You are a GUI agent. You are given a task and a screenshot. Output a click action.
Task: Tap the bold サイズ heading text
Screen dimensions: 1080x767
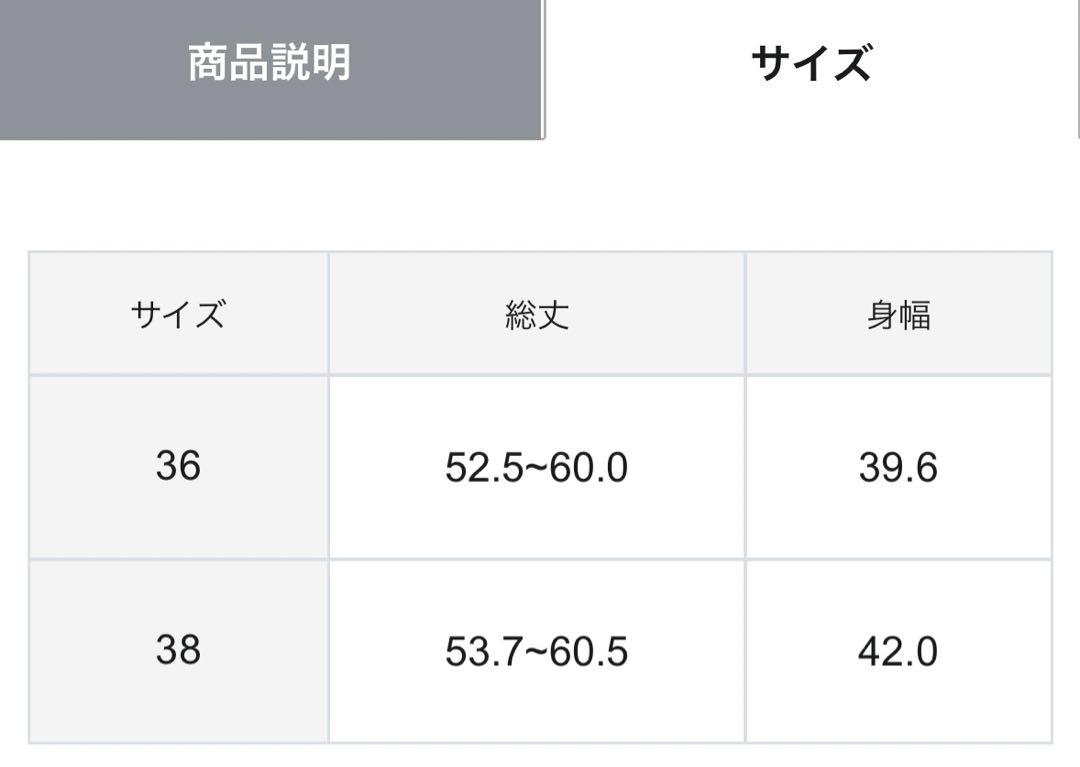(x=811, y=63)
